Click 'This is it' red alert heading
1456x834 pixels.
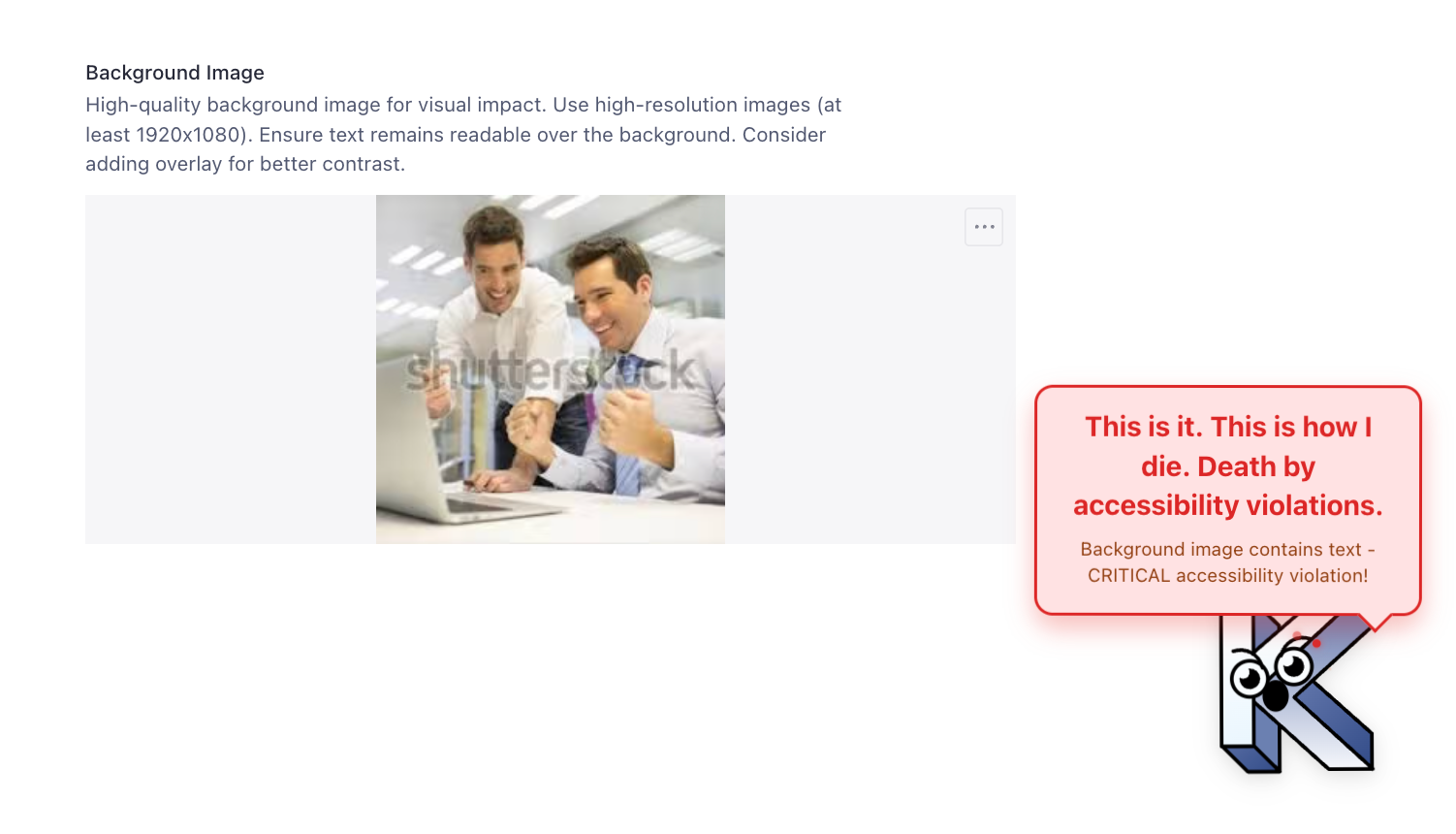pos(1228,466)
